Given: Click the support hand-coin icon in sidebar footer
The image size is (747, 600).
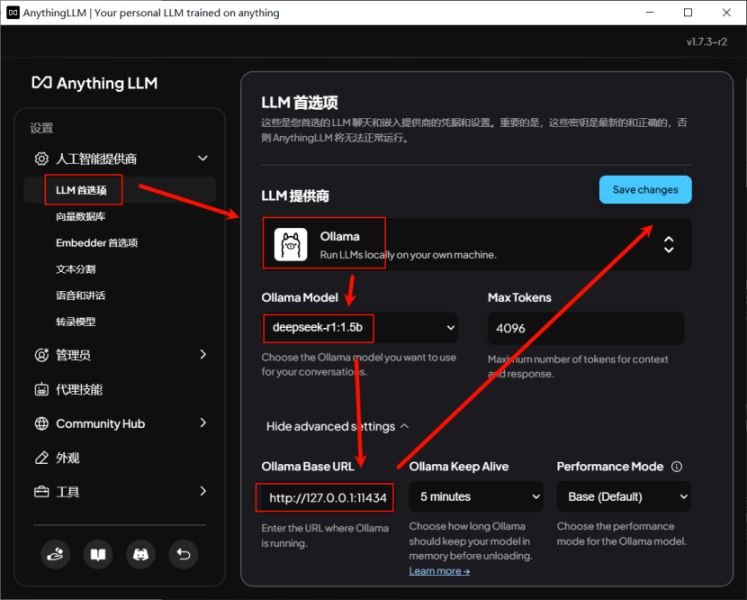Looking at the screenshot, I should click(x=55, y=553).
